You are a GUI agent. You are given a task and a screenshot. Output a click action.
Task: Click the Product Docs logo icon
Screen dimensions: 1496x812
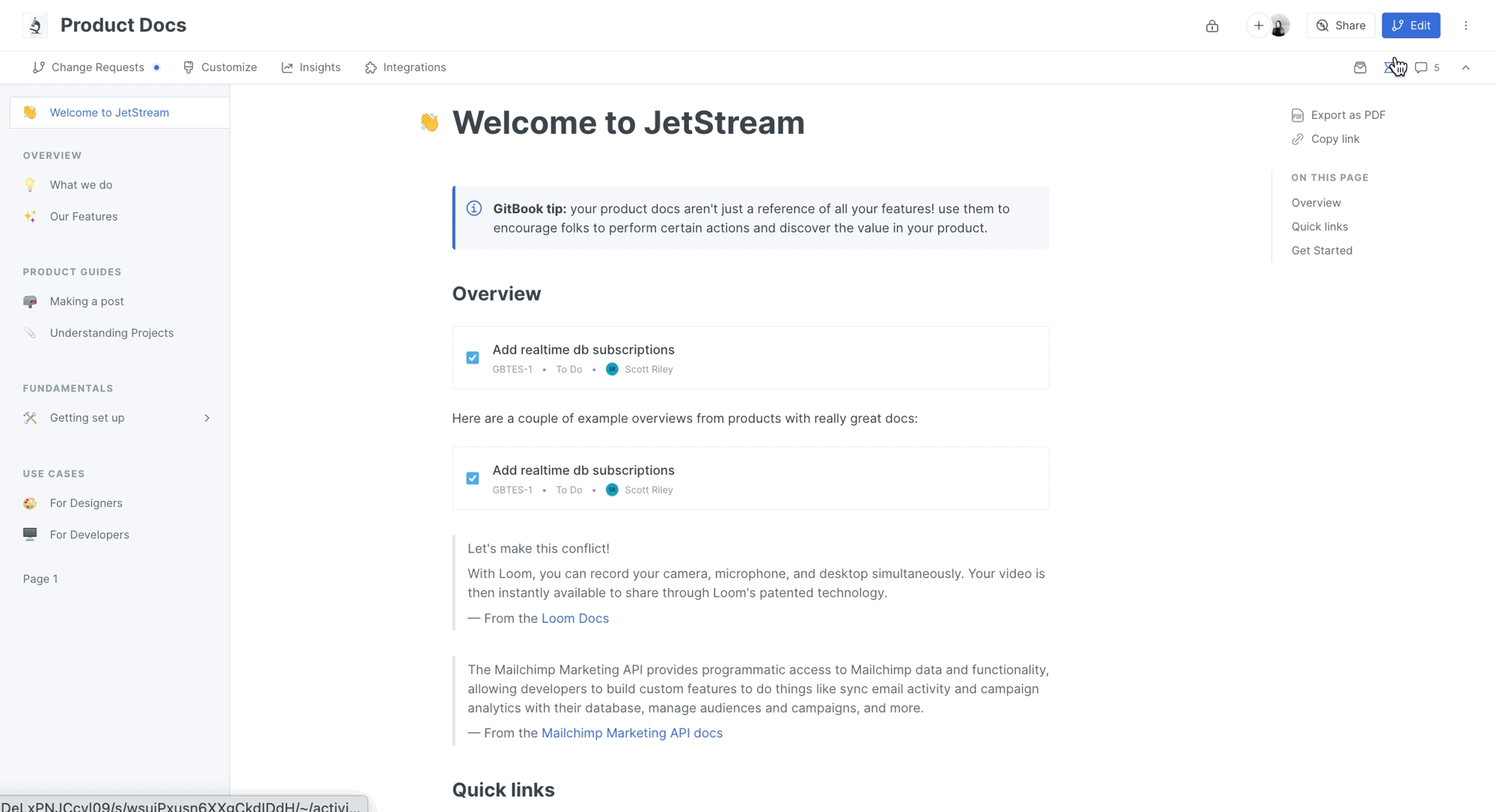(35, 25)
